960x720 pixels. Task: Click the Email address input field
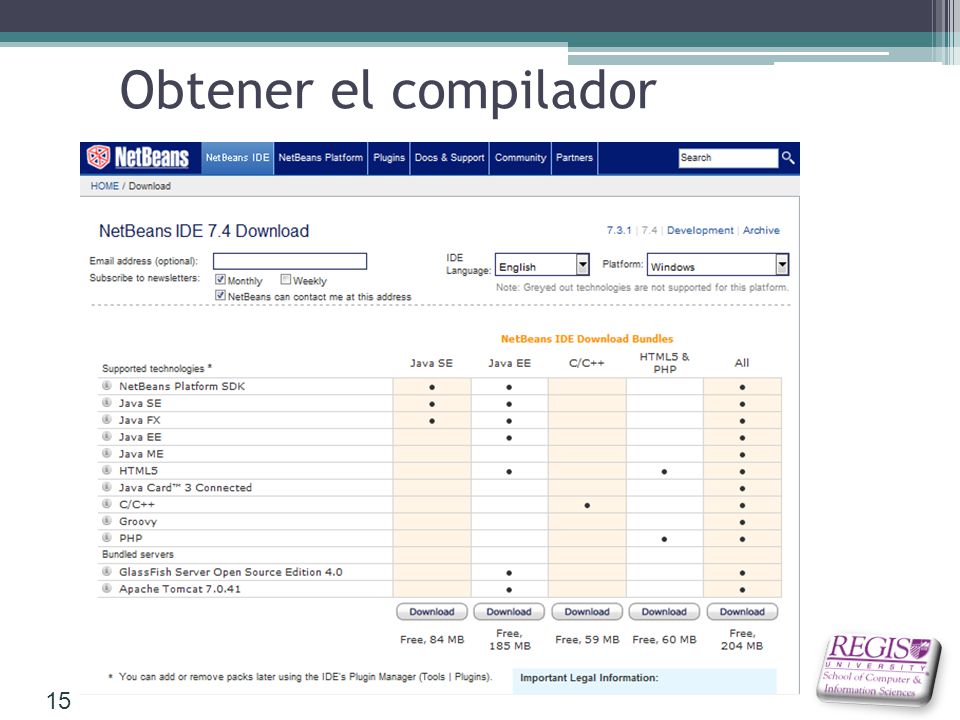(x=290, y=261)
